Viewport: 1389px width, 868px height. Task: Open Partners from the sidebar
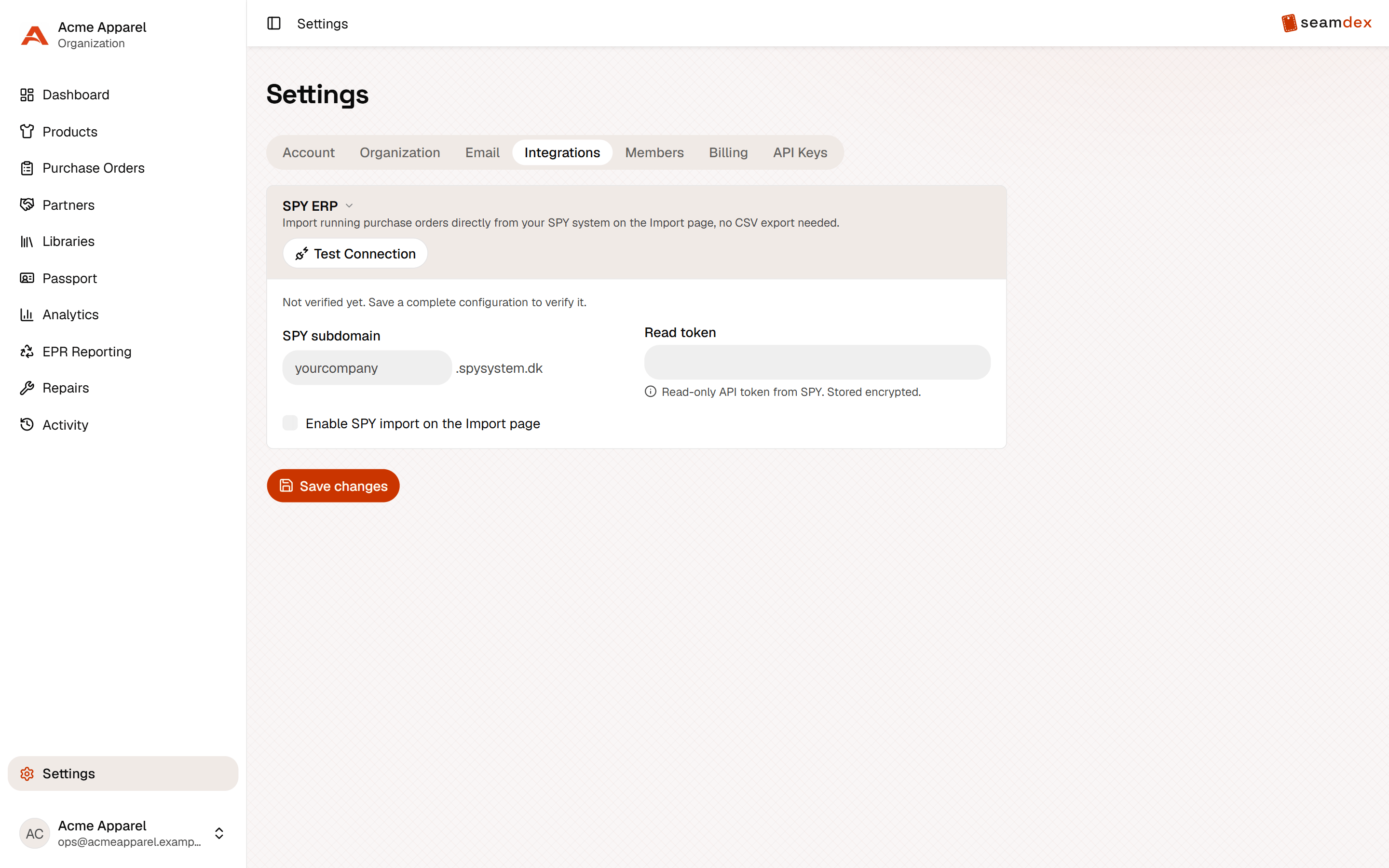[123, 205]
